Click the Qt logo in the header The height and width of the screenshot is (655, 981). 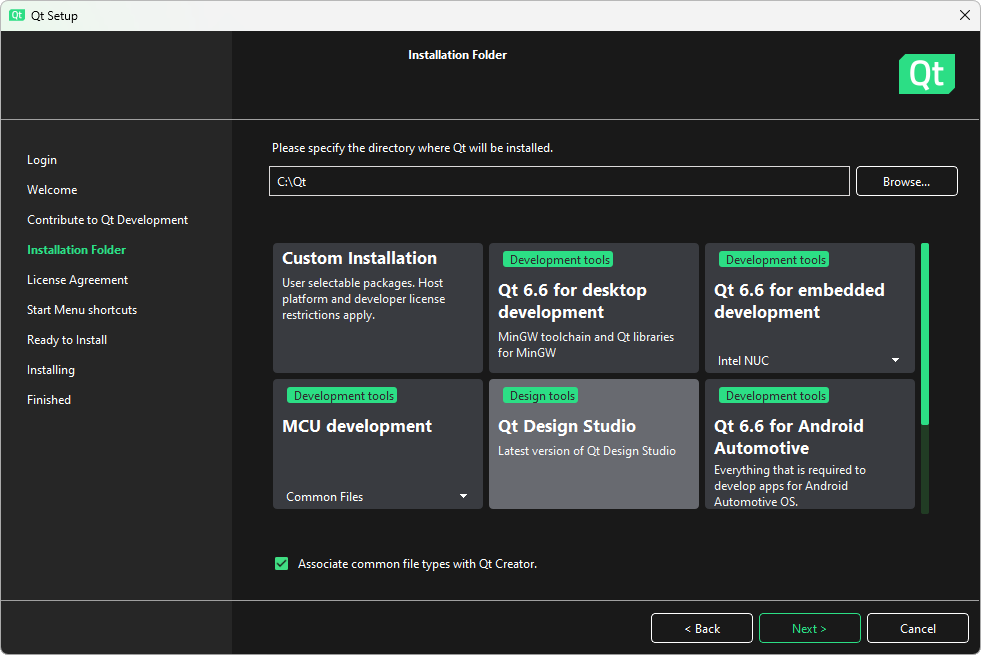[x=927, y=74]
